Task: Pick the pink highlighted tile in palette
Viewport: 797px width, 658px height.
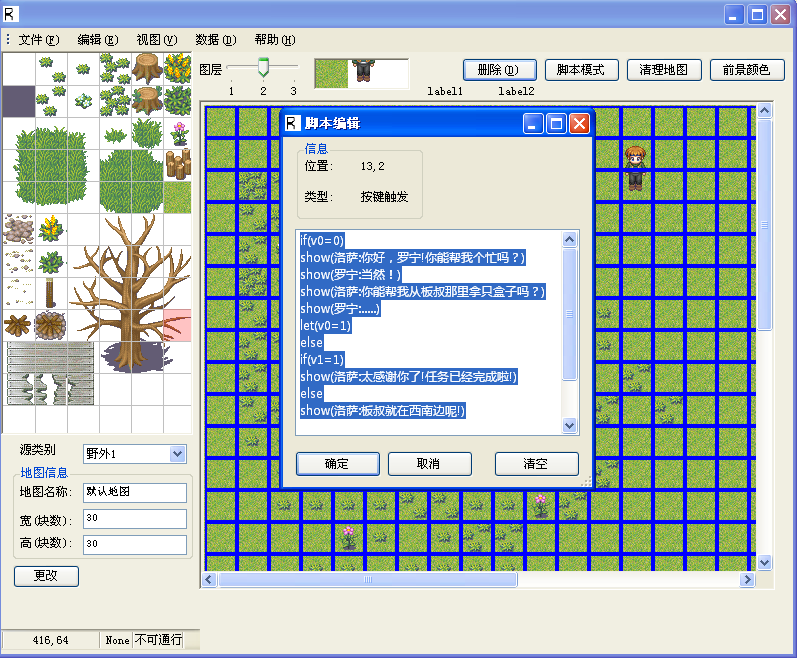Action: [x=177, y=325]
